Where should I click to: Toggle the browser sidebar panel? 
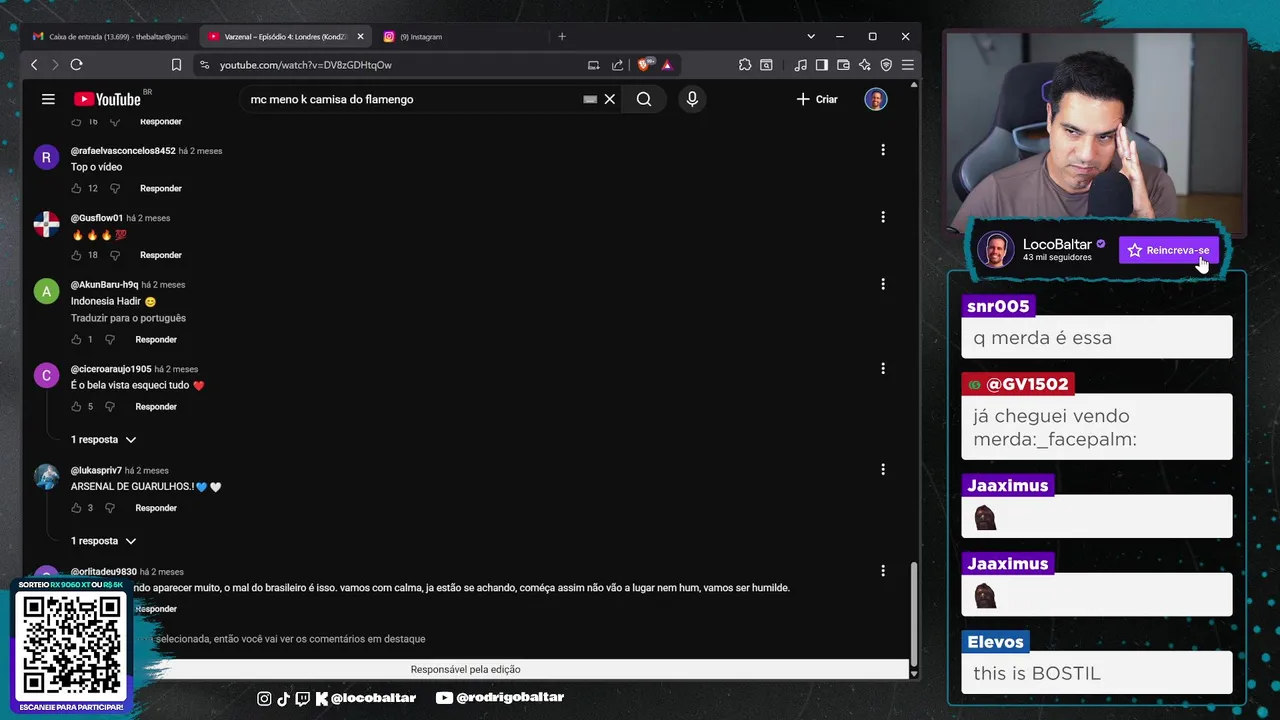pyautogui.click(x=822, y=65)
